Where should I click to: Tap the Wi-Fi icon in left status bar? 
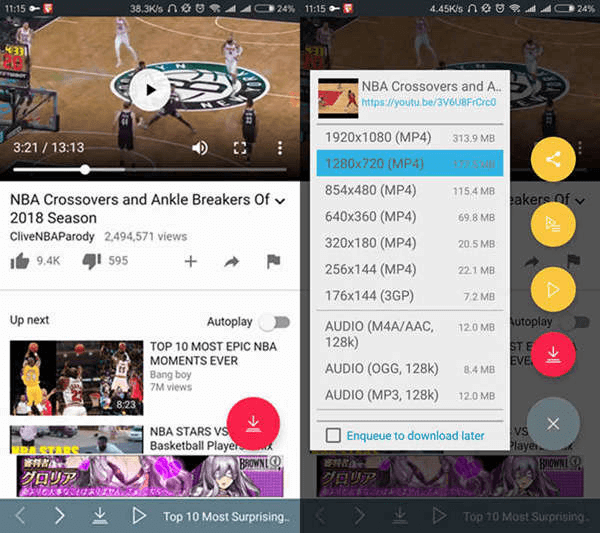pyautogui.click(x=215, y=8)
